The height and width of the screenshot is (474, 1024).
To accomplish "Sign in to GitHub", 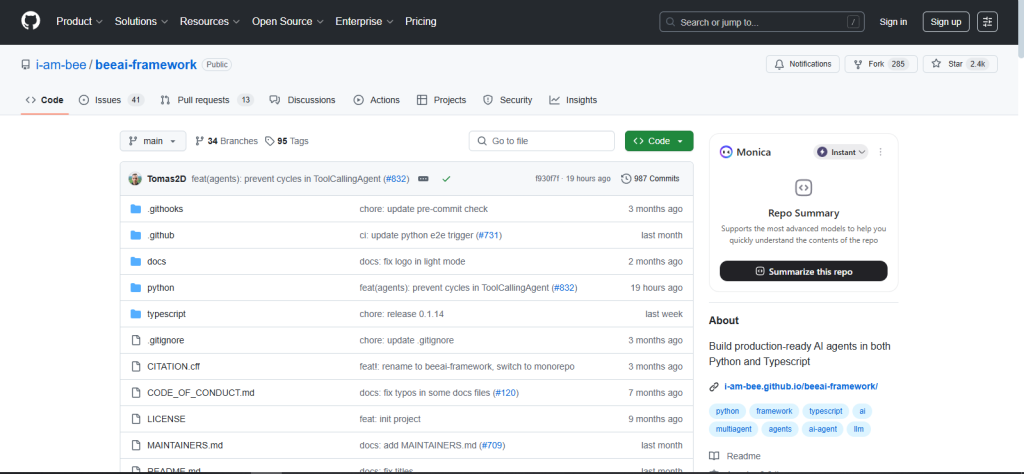I will click(893, 22).
